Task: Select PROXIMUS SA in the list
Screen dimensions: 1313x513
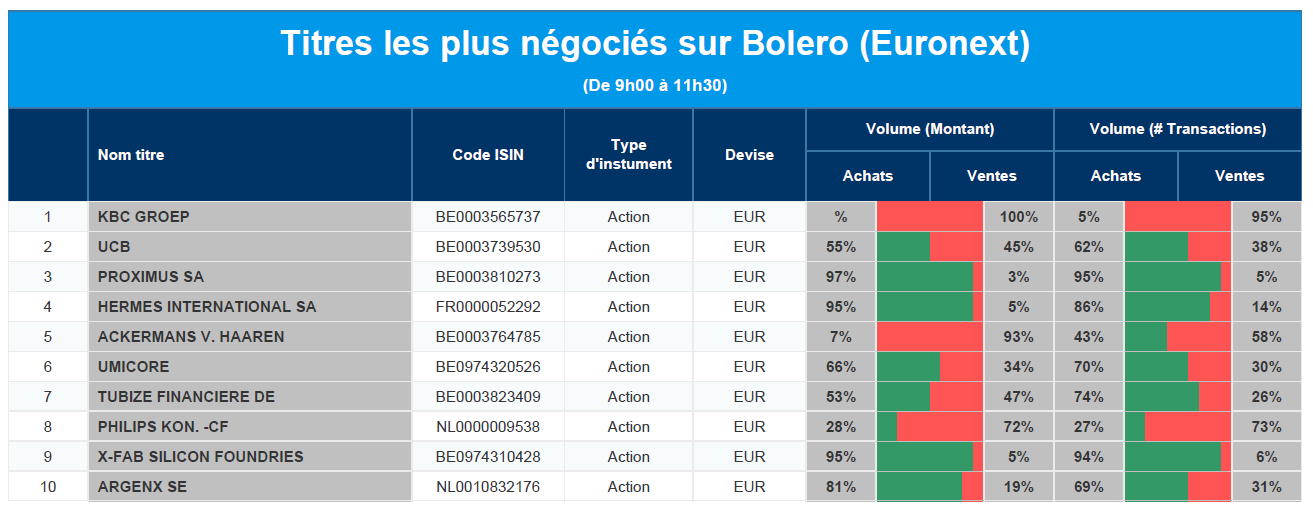Action: pyautogui.click(x=150, y=277)
